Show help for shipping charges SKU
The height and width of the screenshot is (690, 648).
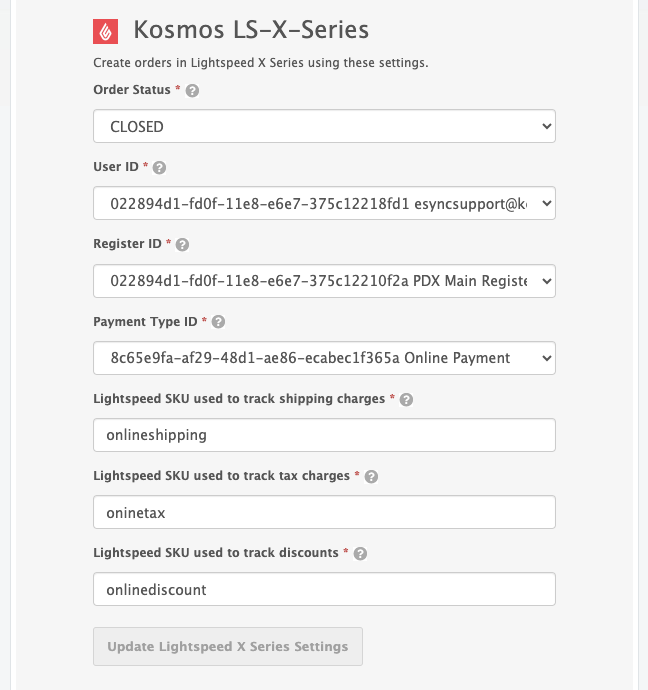406,399
